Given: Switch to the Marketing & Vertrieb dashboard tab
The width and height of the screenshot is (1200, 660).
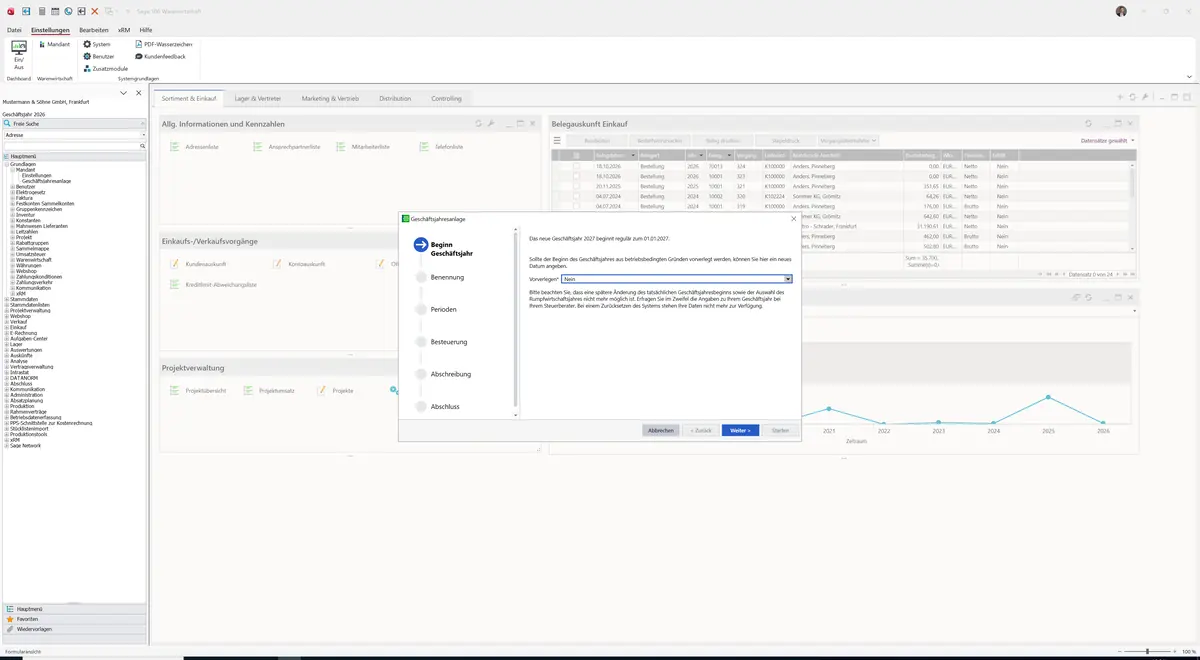Looking at the screenshot, I should (x=330, y=99).
